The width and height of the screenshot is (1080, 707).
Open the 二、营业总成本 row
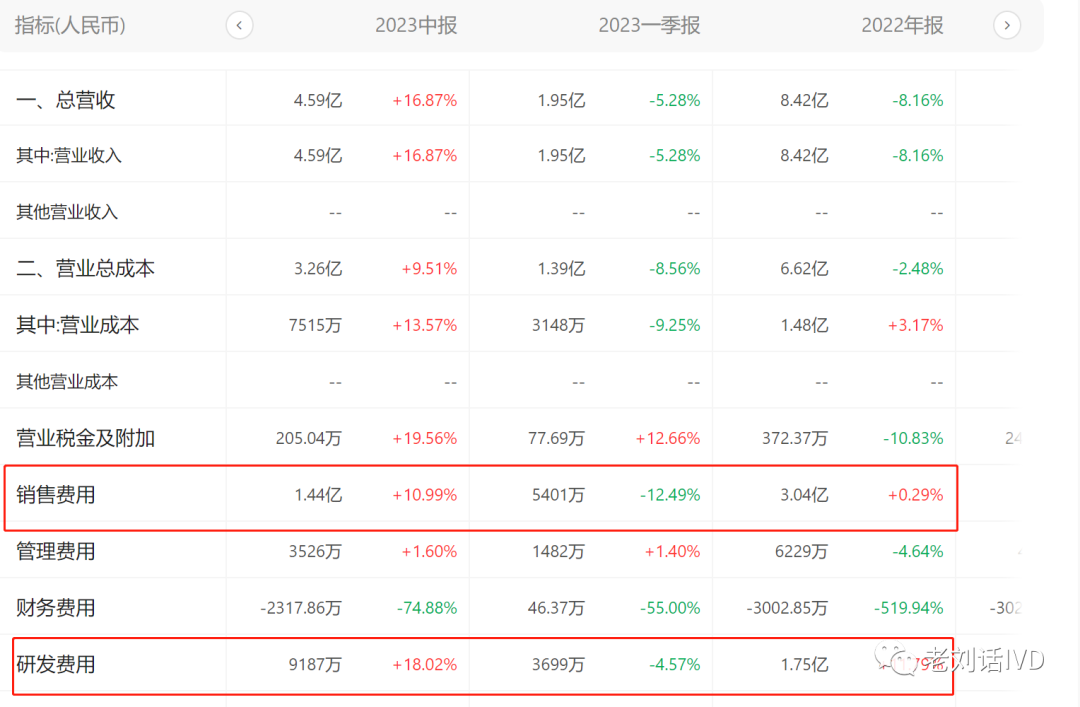click(85, 268)
